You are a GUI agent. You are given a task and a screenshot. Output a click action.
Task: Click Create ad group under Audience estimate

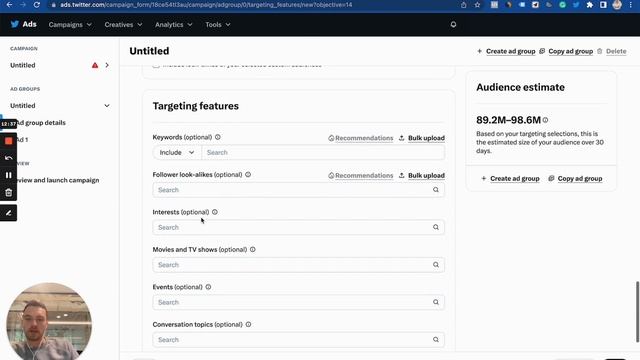coord(510,178)
